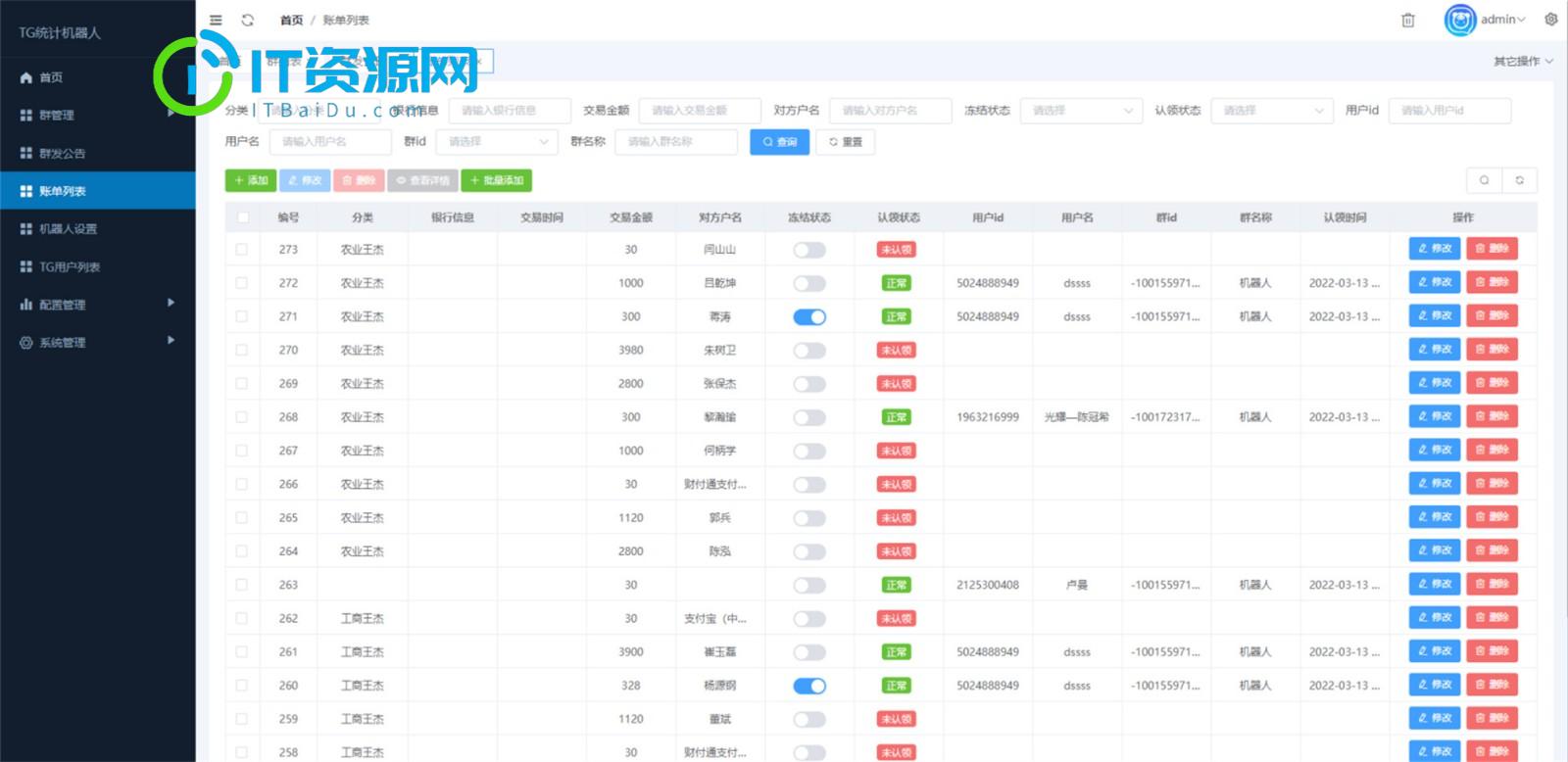The height and width of the screenshot is (762, 1568).
Task: Click the trash icon in the top bar
Action: (1408, 20)
